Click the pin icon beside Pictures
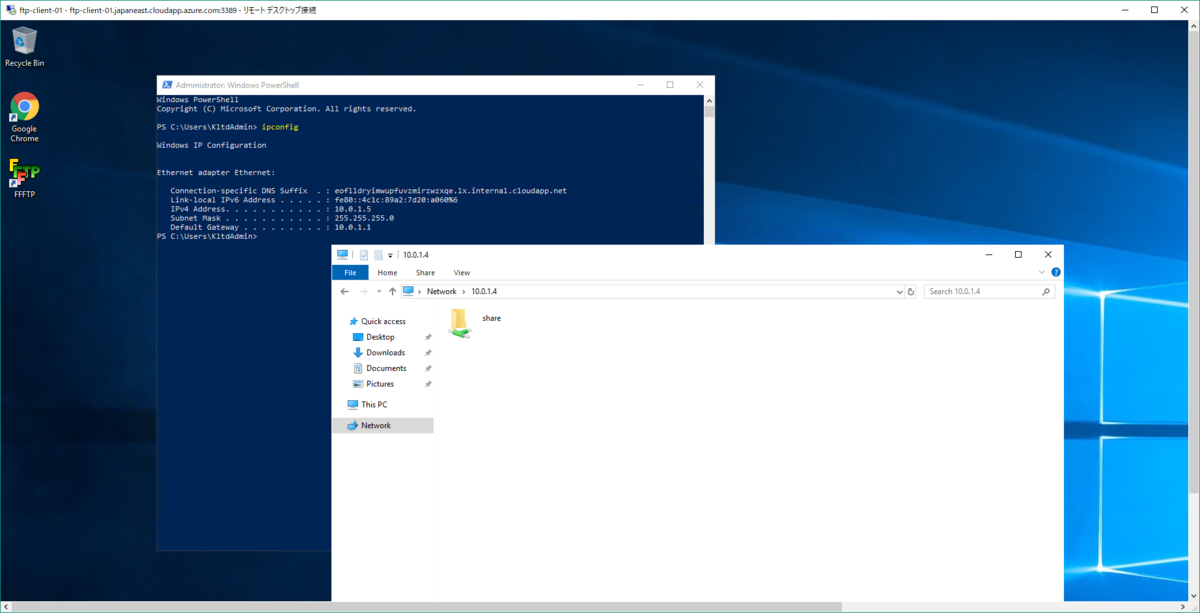The height and width of the screenshot is (613, 1200). [x=428, y=384]
